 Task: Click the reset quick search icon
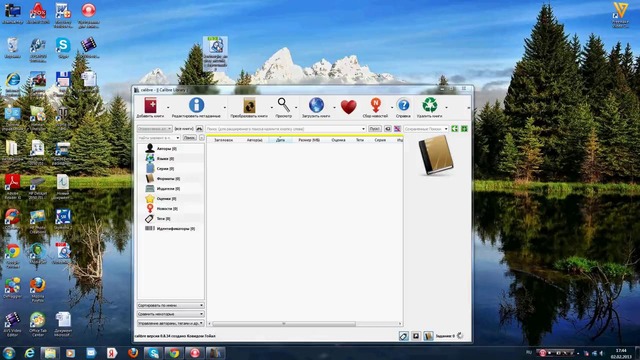tap(387, 129)
